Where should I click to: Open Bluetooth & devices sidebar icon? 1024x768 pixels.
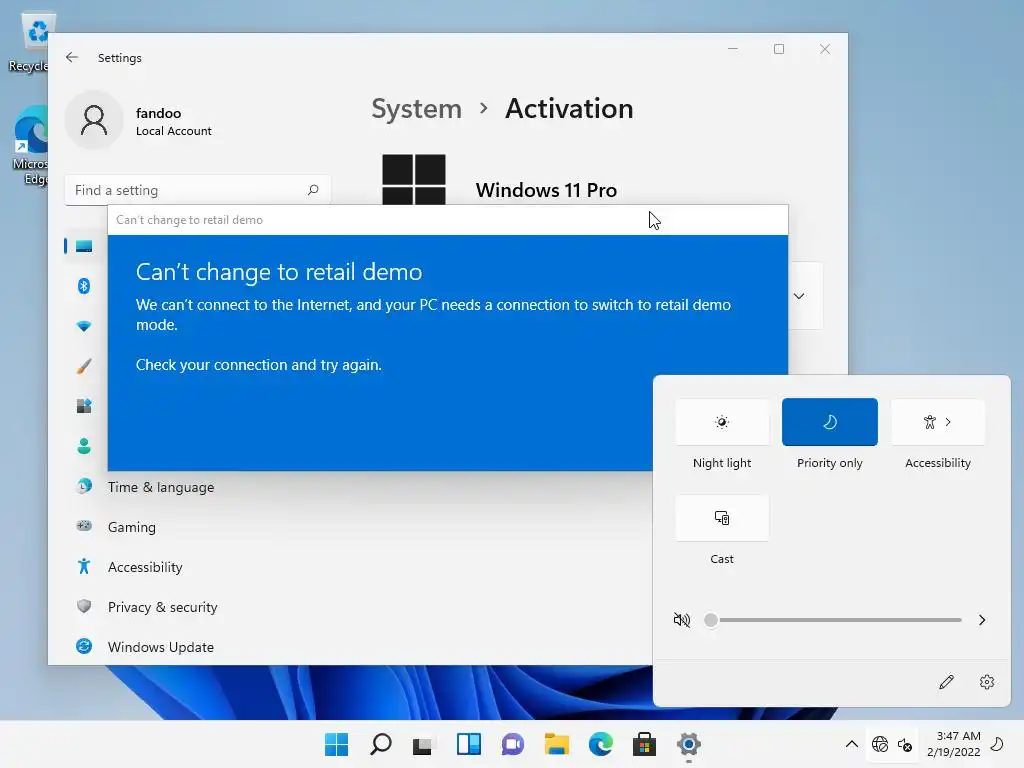coord(84,286)
